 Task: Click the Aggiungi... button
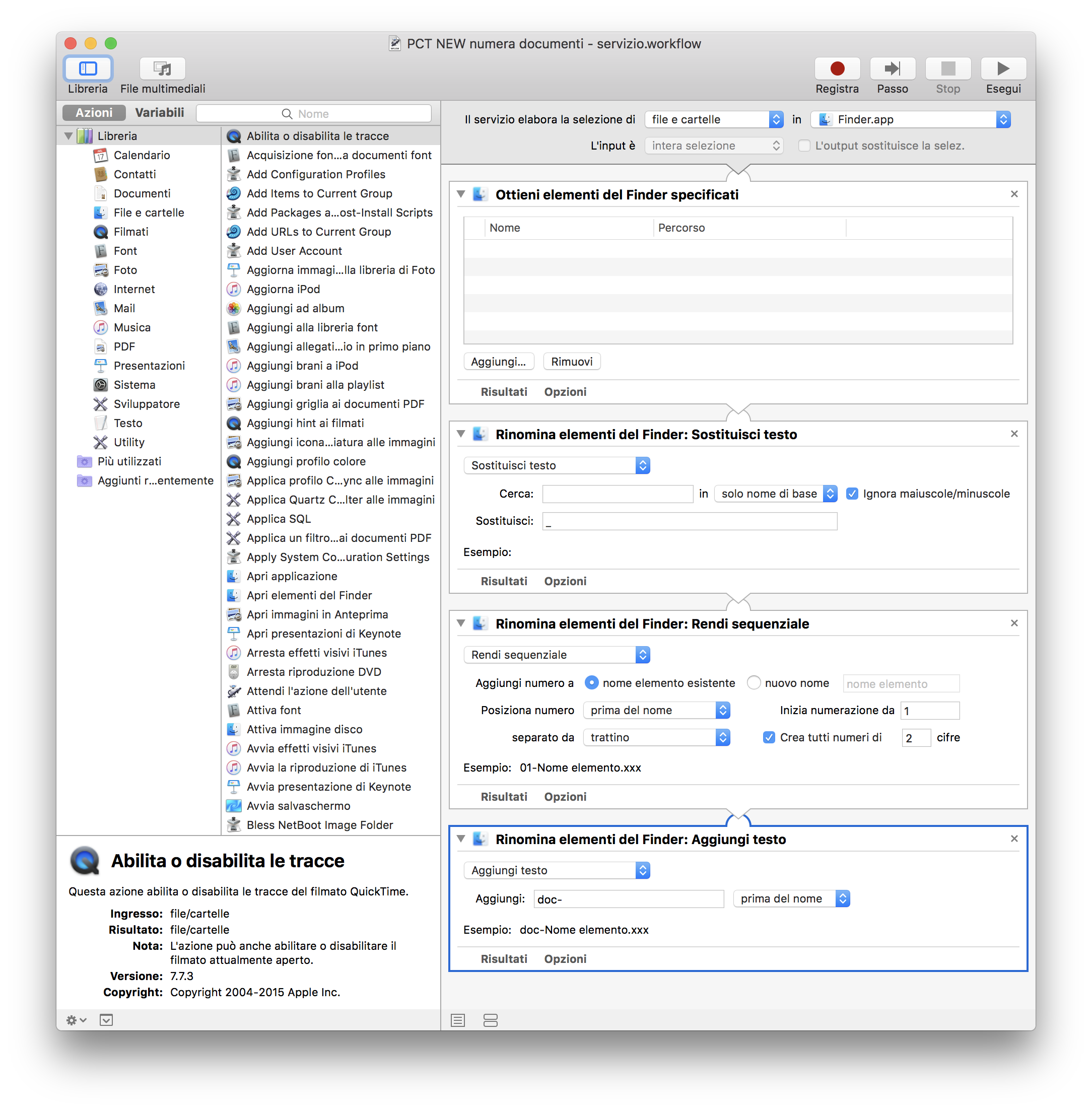coord(498,362)
